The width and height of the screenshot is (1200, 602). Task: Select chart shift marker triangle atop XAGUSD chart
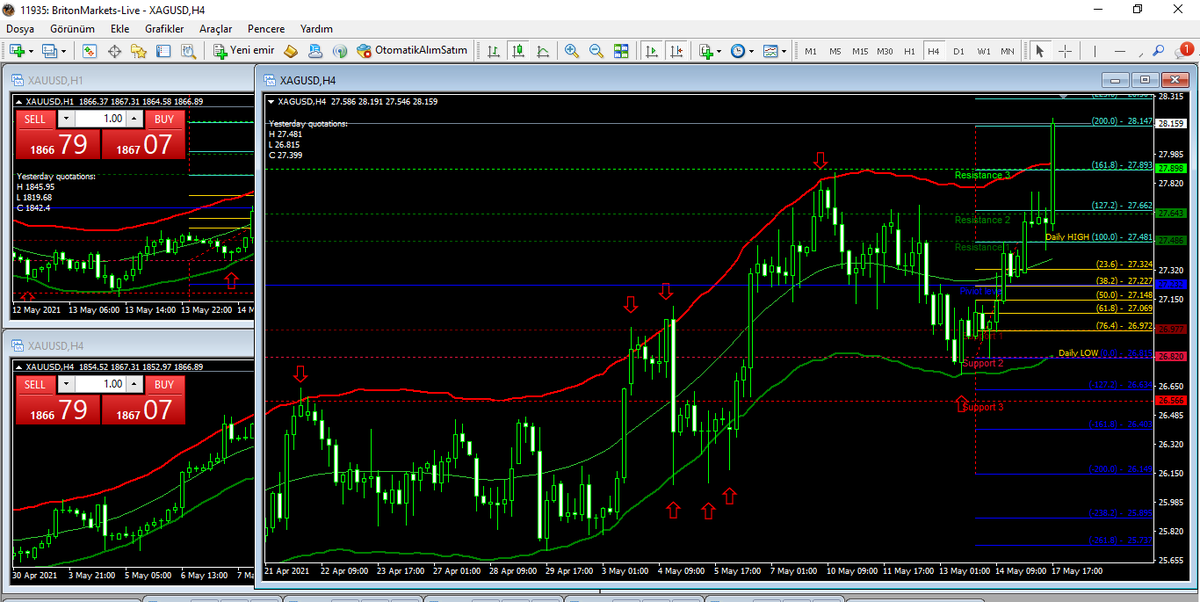[1064, 96]
